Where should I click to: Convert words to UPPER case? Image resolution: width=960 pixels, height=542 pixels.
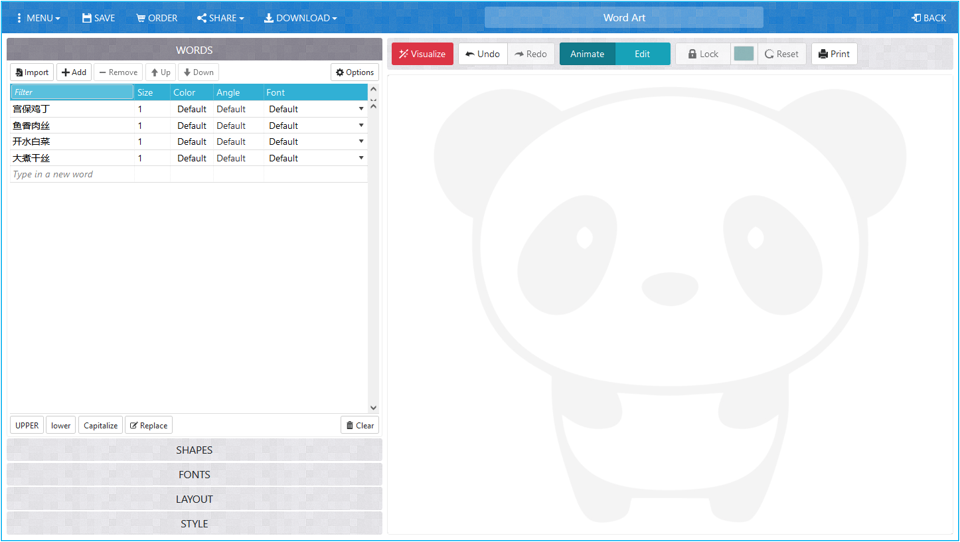click(27, 425)
